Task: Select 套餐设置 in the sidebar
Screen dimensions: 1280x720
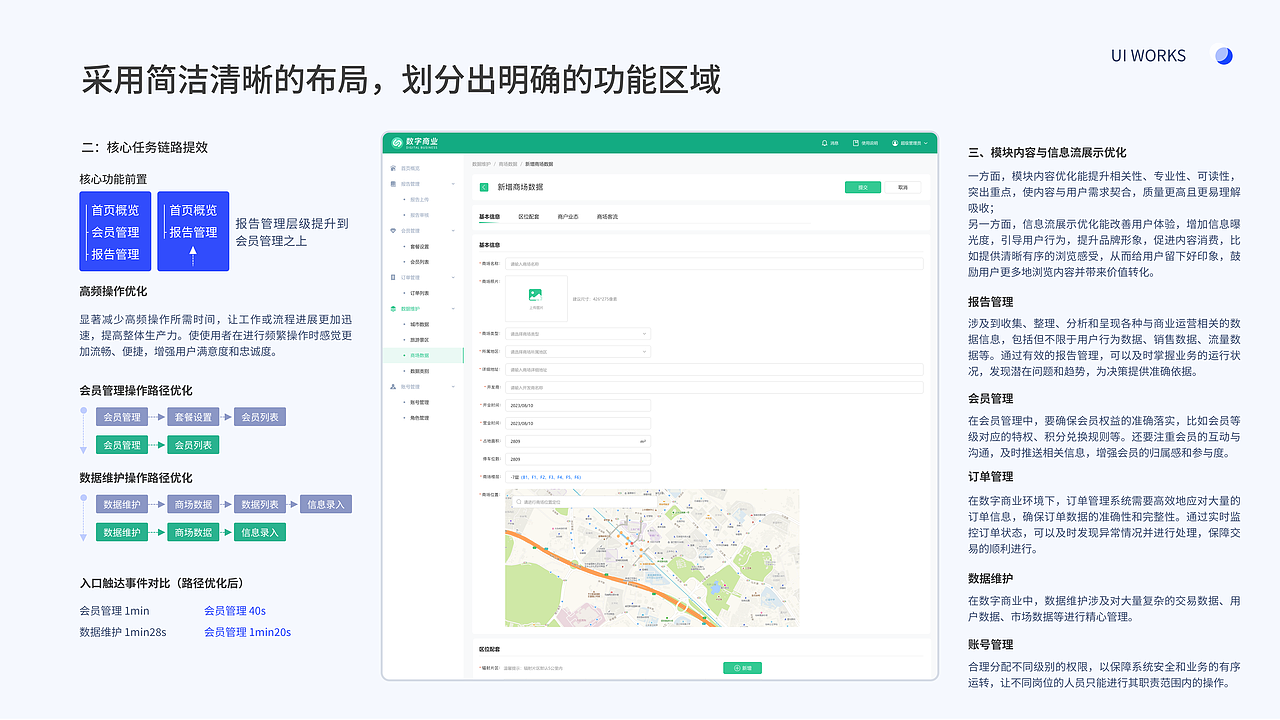Action: pyautogui.click(x=420, y=246)
